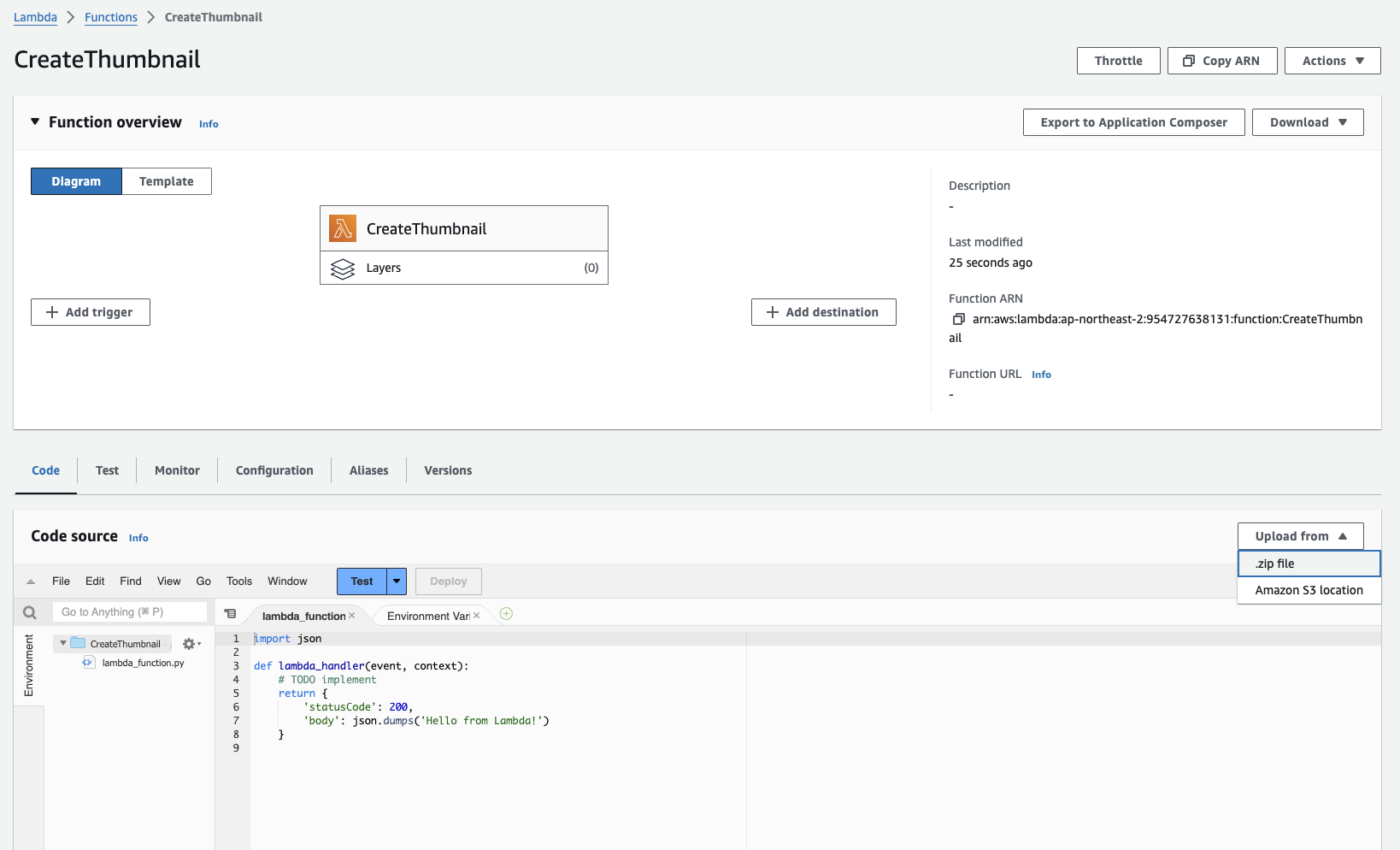Click the Environment side panel tab

click(29, 665)
